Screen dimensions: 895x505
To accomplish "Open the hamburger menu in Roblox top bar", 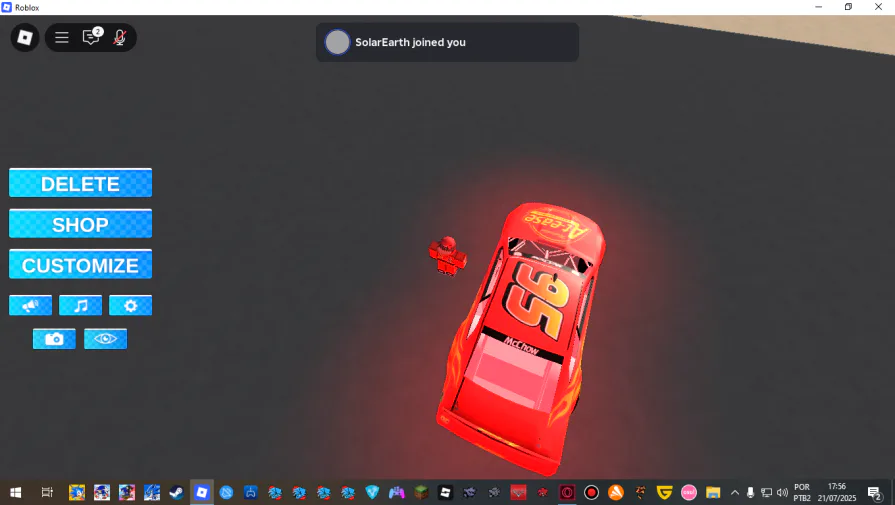I will click(62, 38).
